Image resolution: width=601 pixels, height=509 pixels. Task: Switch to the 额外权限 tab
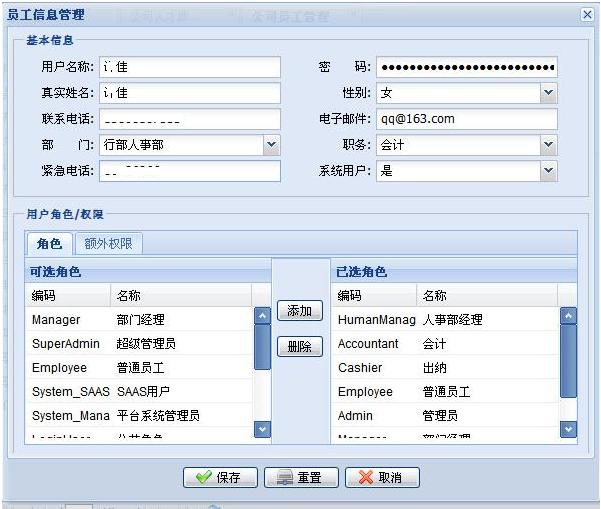[x=108, y=244]
